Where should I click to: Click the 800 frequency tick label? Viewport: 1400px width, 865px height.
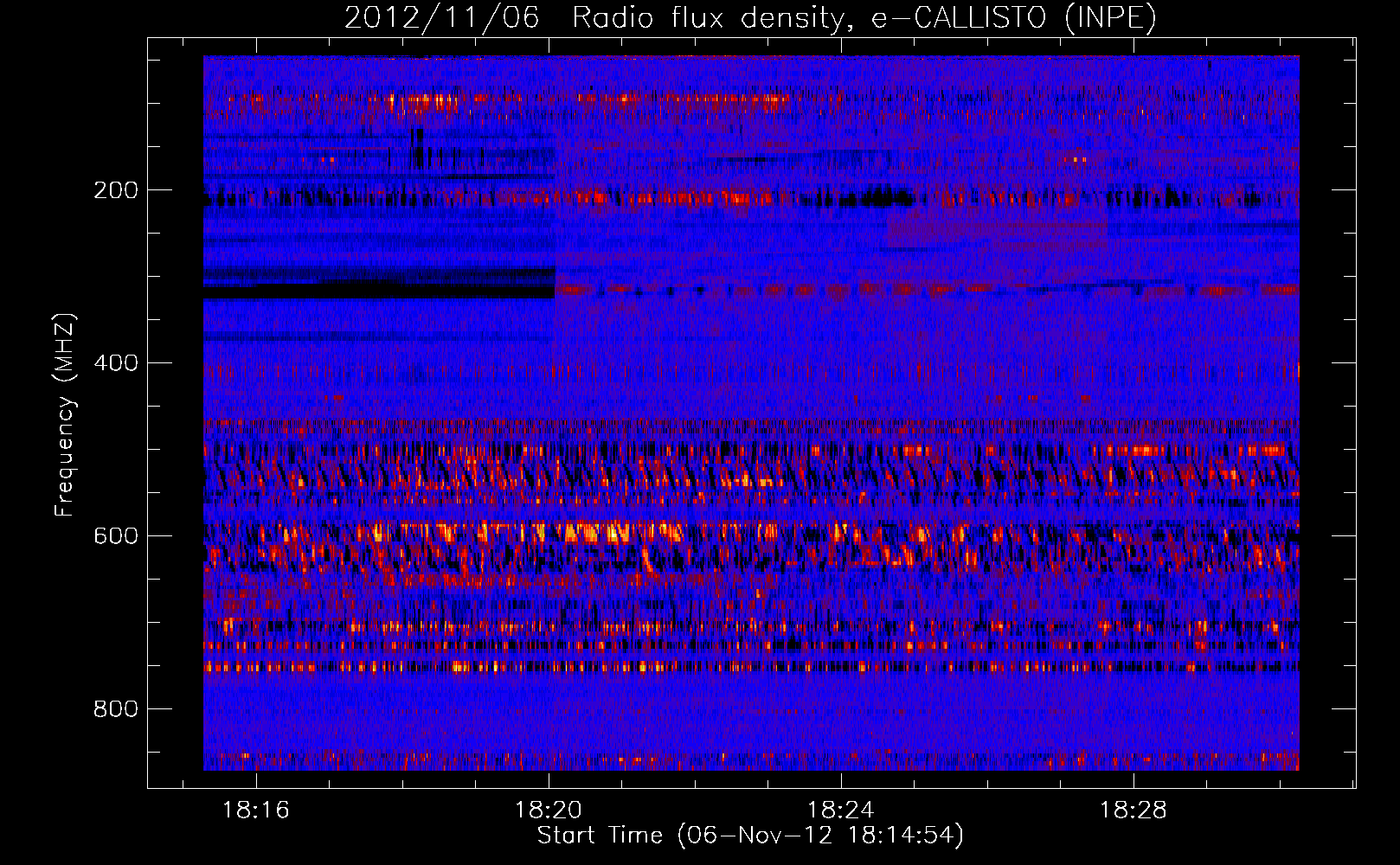point(116,709)
